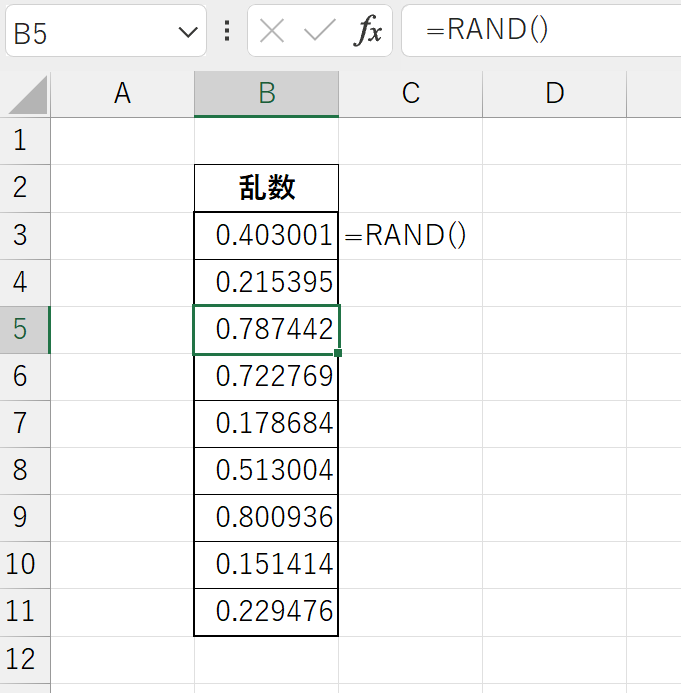The image size is (681, 693).
Task: Open the Name Box dropdown arrow
Action: (x=187, y=32)
